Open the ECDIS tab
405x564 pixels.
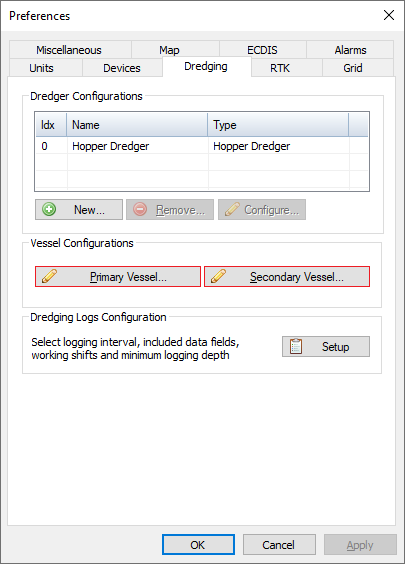pyautogui.click(x=263, y=50)
